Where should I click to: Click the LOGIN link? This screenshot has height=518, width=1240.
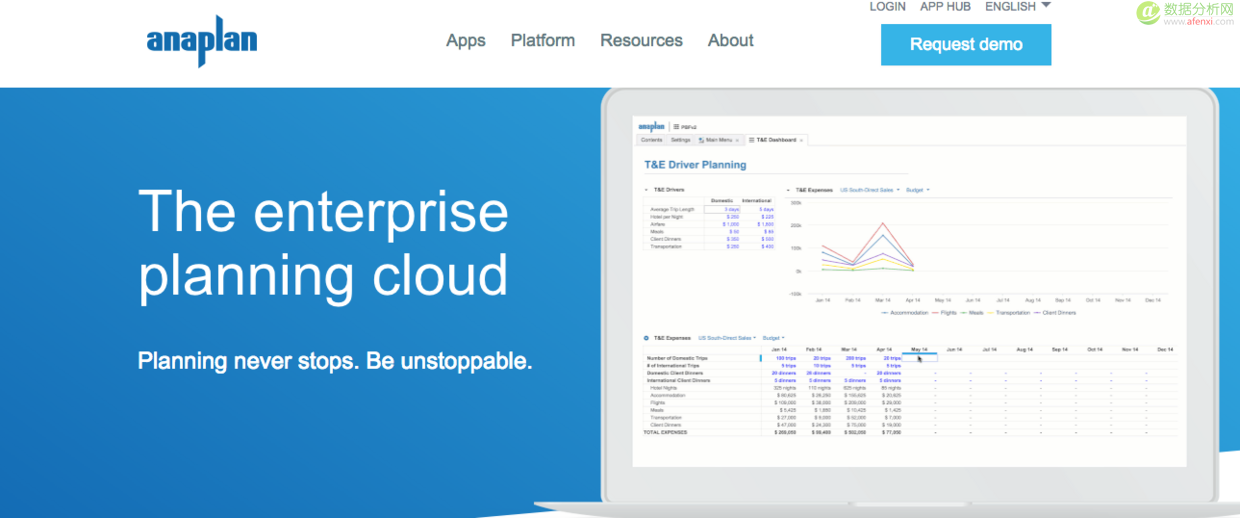click(888, 6)
